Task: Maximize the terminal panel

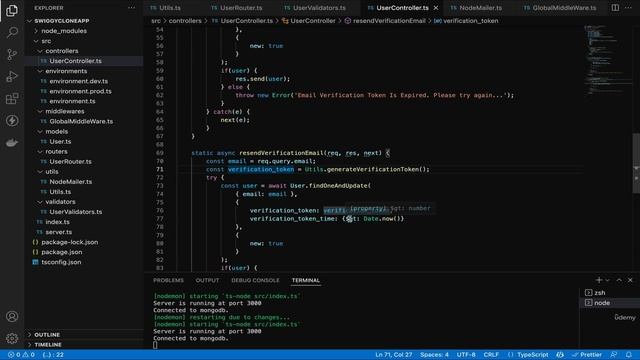Action: tap(619, 280)
